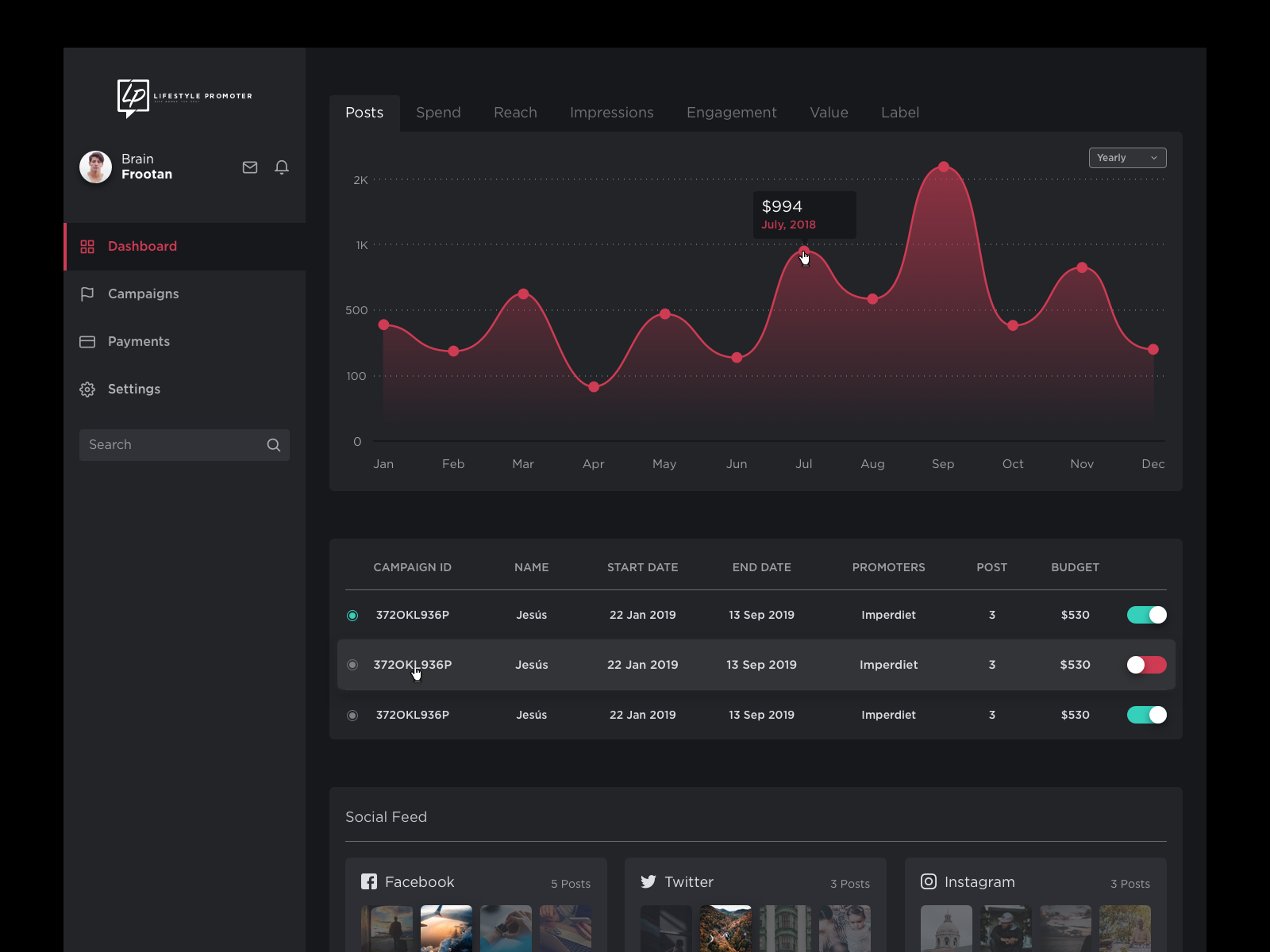Select the third campaign's radio button
1270x952 pixels.
(x=352, y=716)
